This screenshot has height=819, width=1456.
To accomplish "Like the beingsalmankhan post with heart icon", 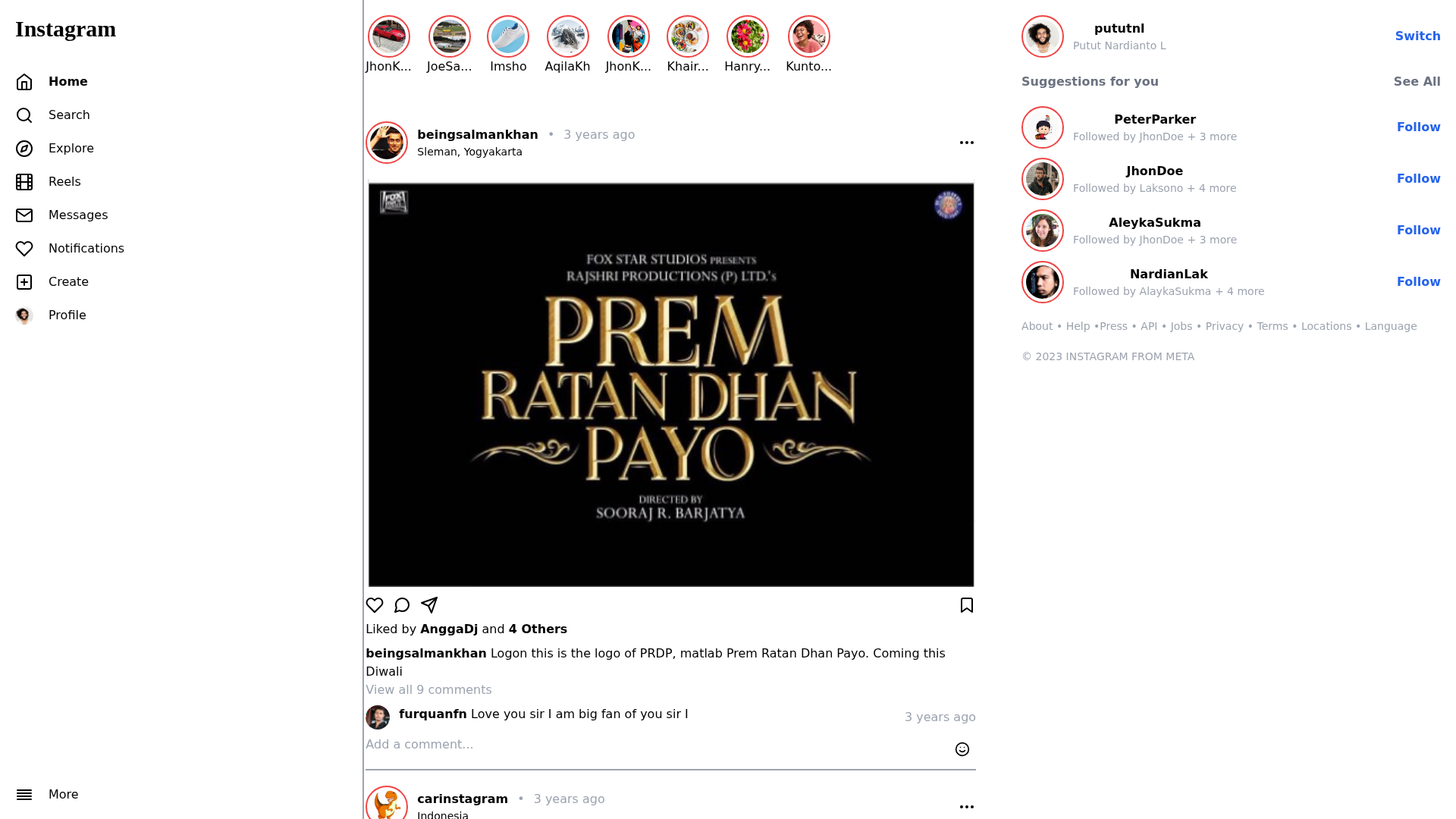I will coord(375,605).
